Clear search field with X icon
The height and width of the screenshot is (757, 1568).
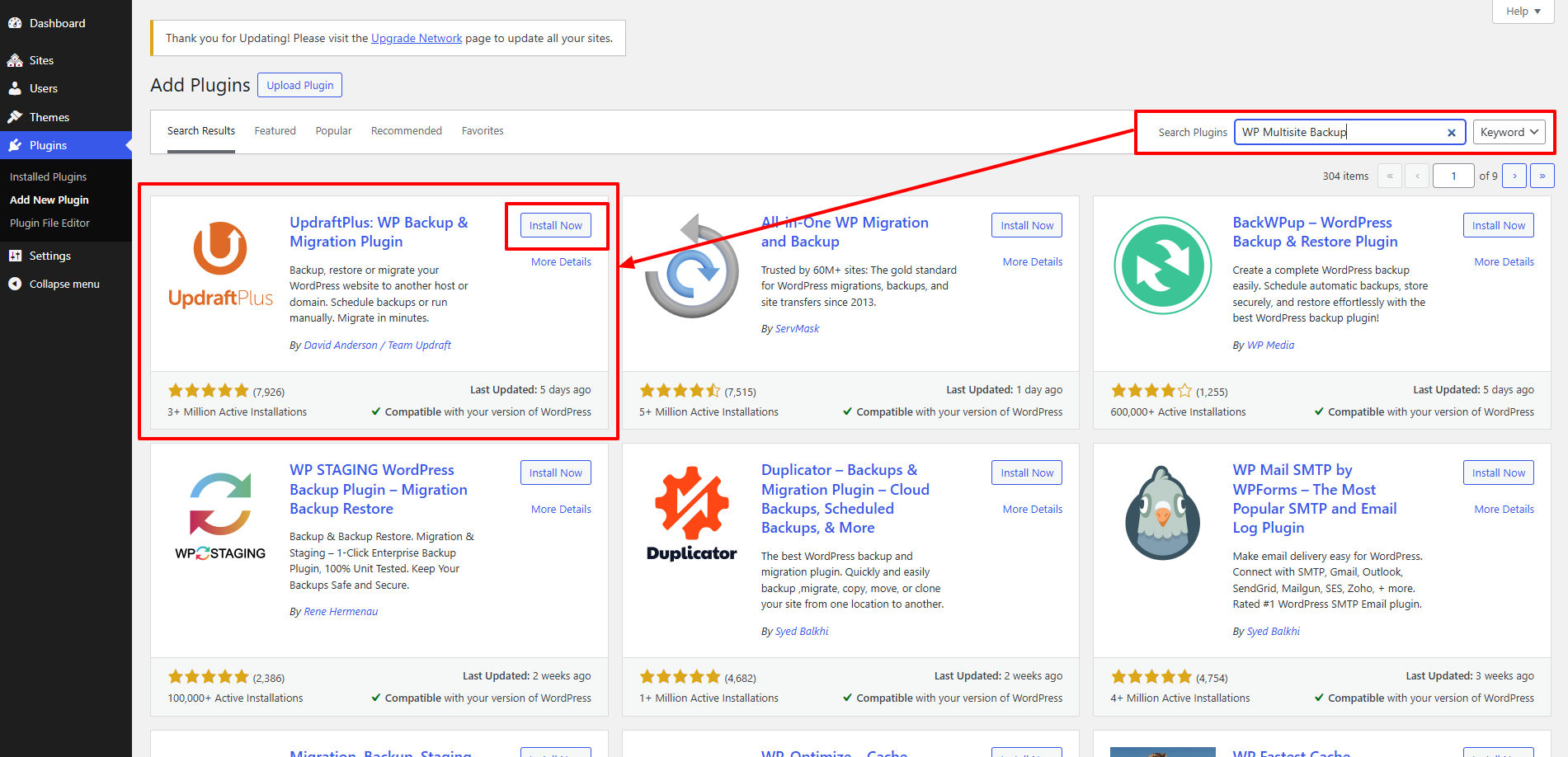[1452, 133]
